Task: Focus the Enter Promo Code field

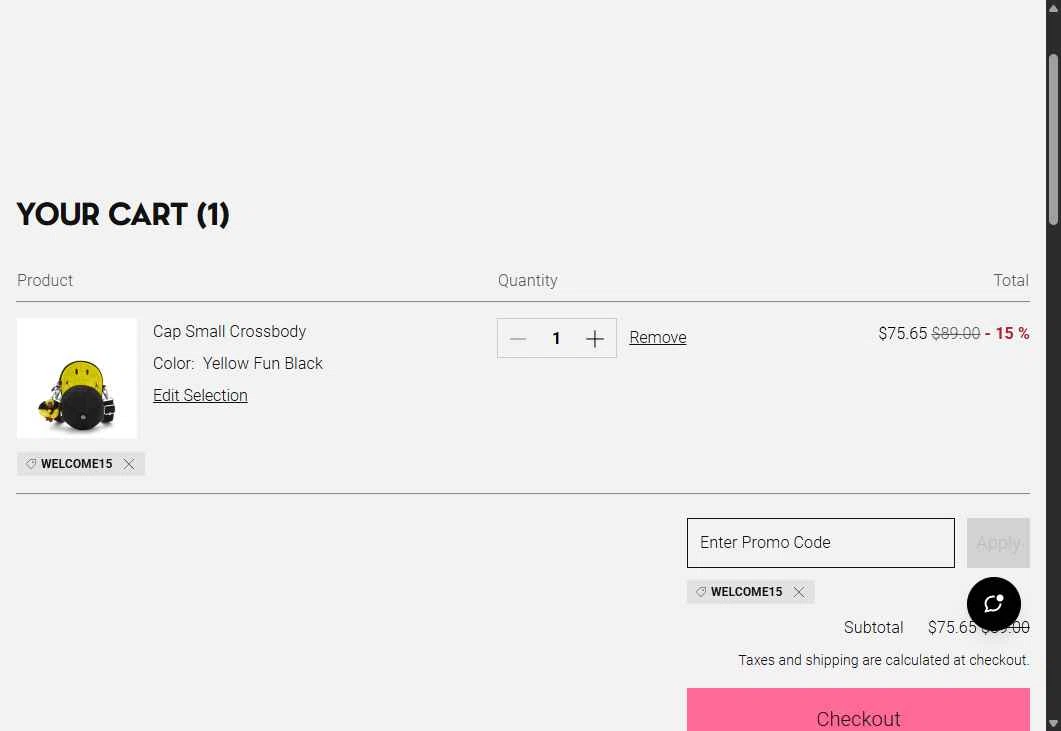Action: (x=820, y=543)
